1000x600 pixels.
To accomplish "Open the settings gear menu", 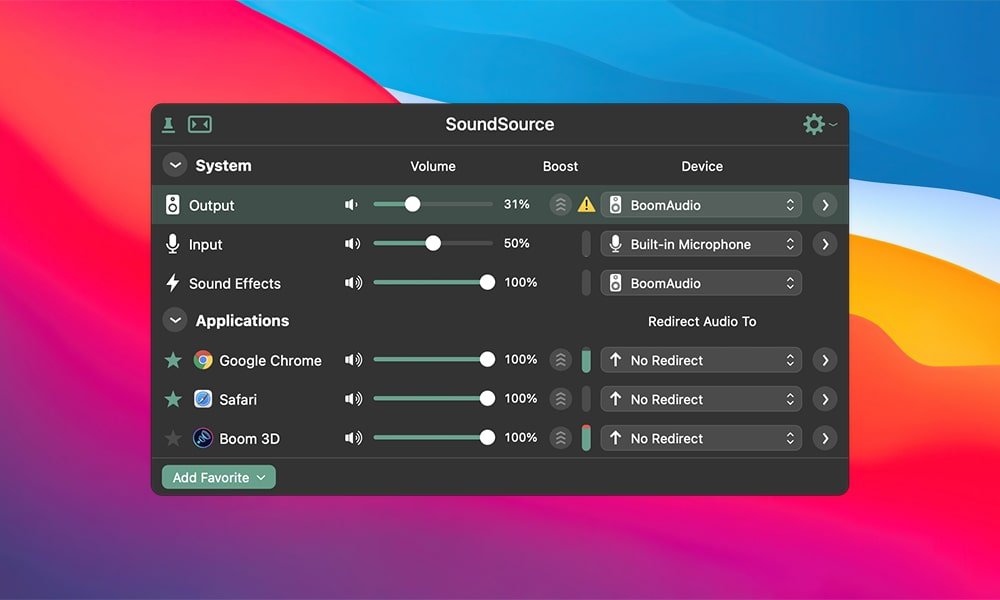I will click(816, 123).
